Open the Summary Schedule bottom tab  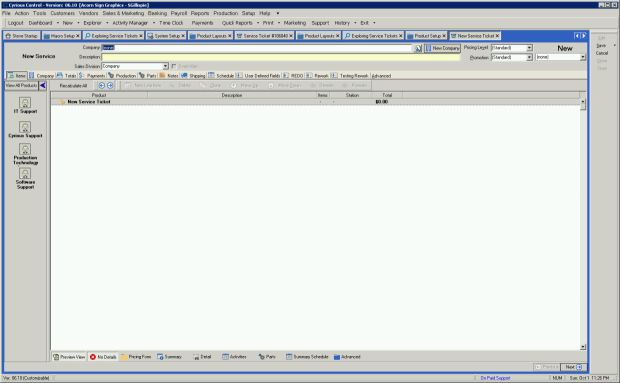coord(307,357)
